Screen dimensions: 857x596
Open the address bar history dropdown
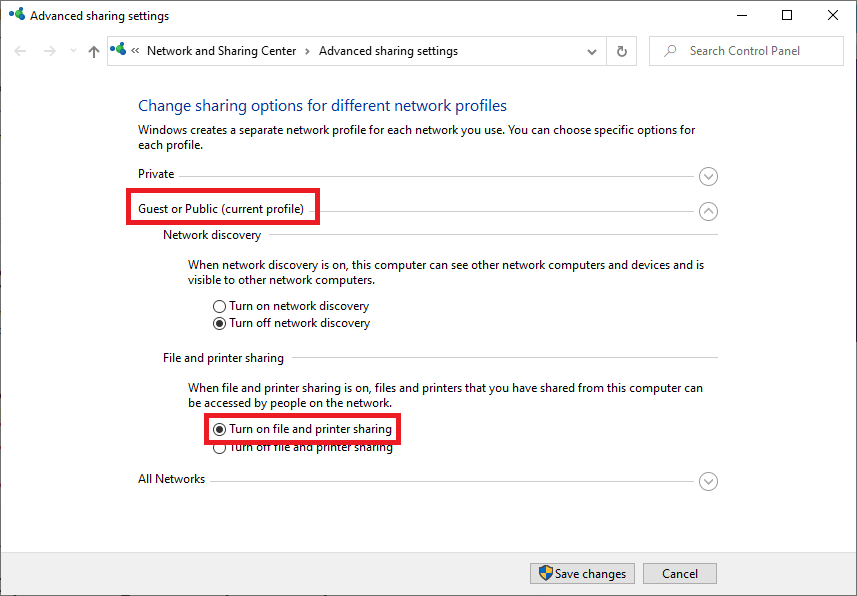coord(592,52)
